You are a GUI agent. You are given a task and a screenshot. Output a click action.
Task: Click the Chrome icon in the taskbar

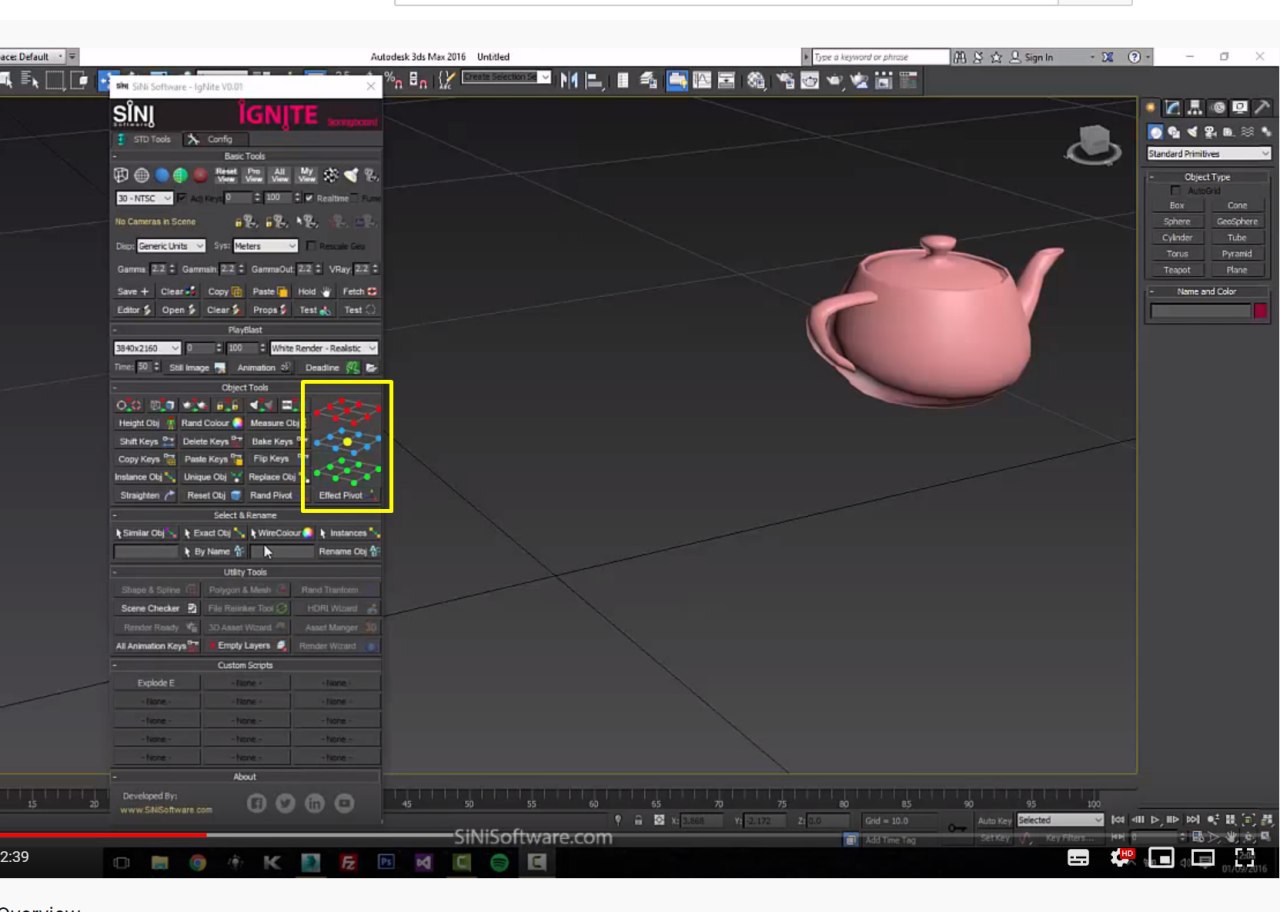tap(197, 861)
